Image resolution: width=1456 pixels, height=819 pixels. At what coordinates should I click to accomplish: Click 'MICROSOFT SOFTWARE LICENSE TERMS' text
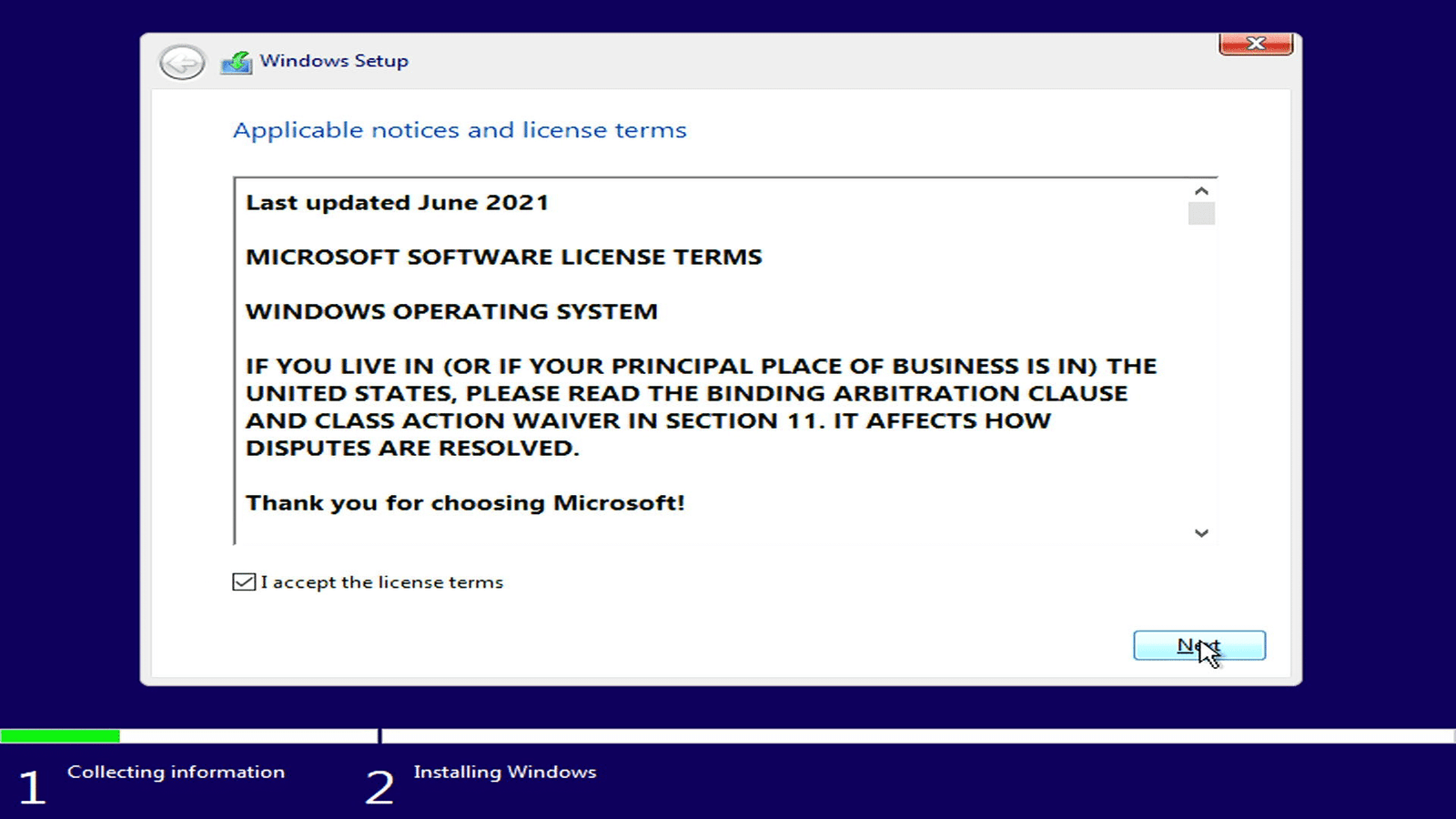click(x=503, y=258)
